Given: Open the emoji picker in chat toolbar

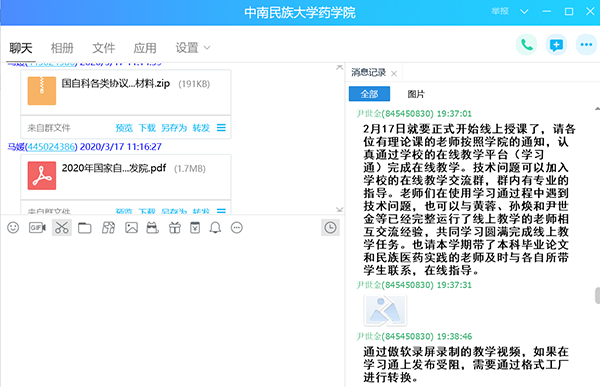Looking at the screenshot, I should (13, 228).
